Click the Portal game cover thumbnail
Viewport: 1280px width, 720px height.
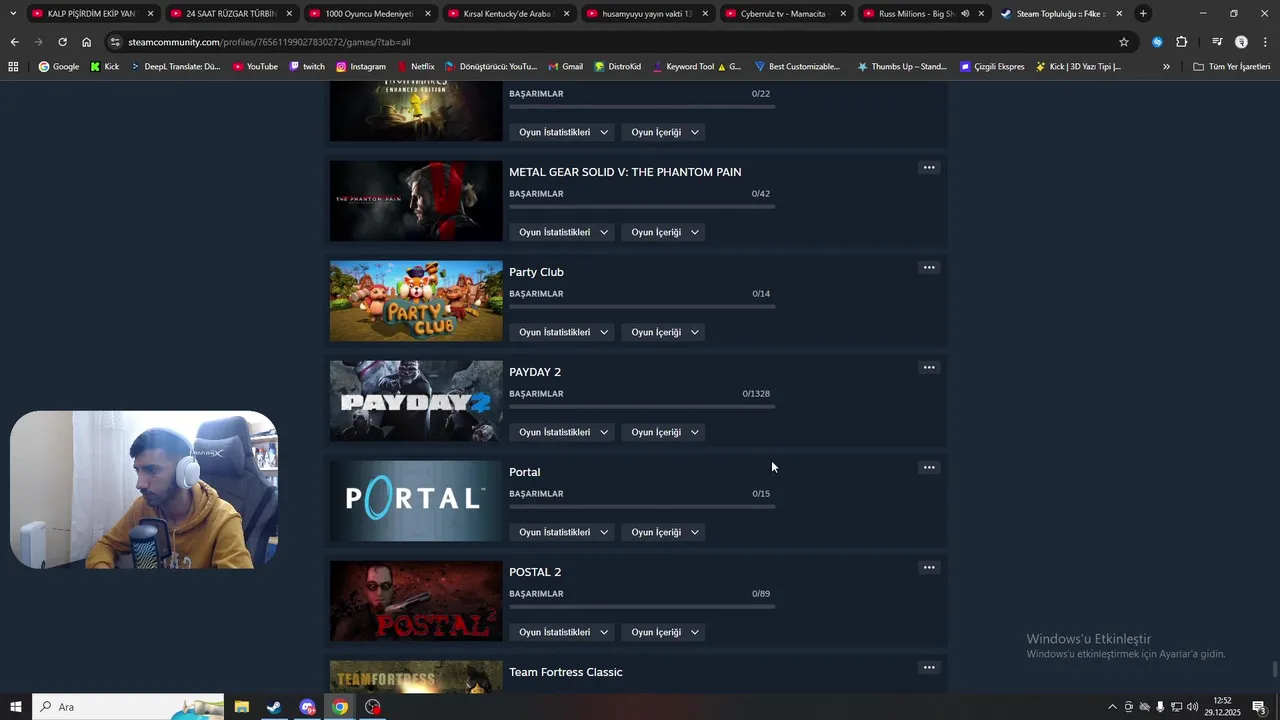[x=416, y=501]
